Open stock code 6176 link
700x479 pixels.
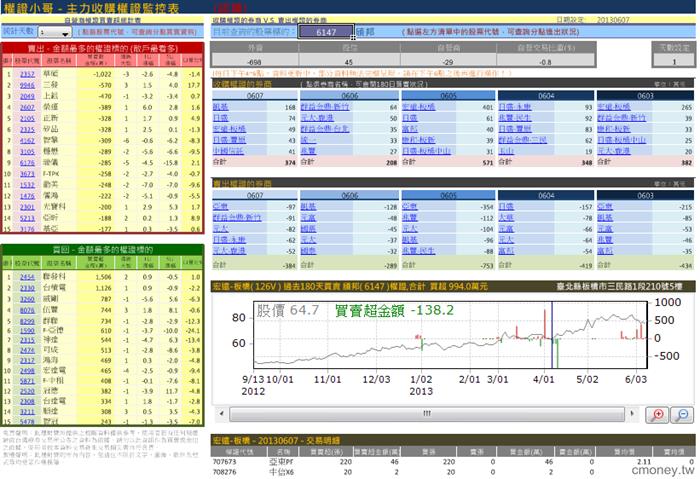click(x=27, y=163)
